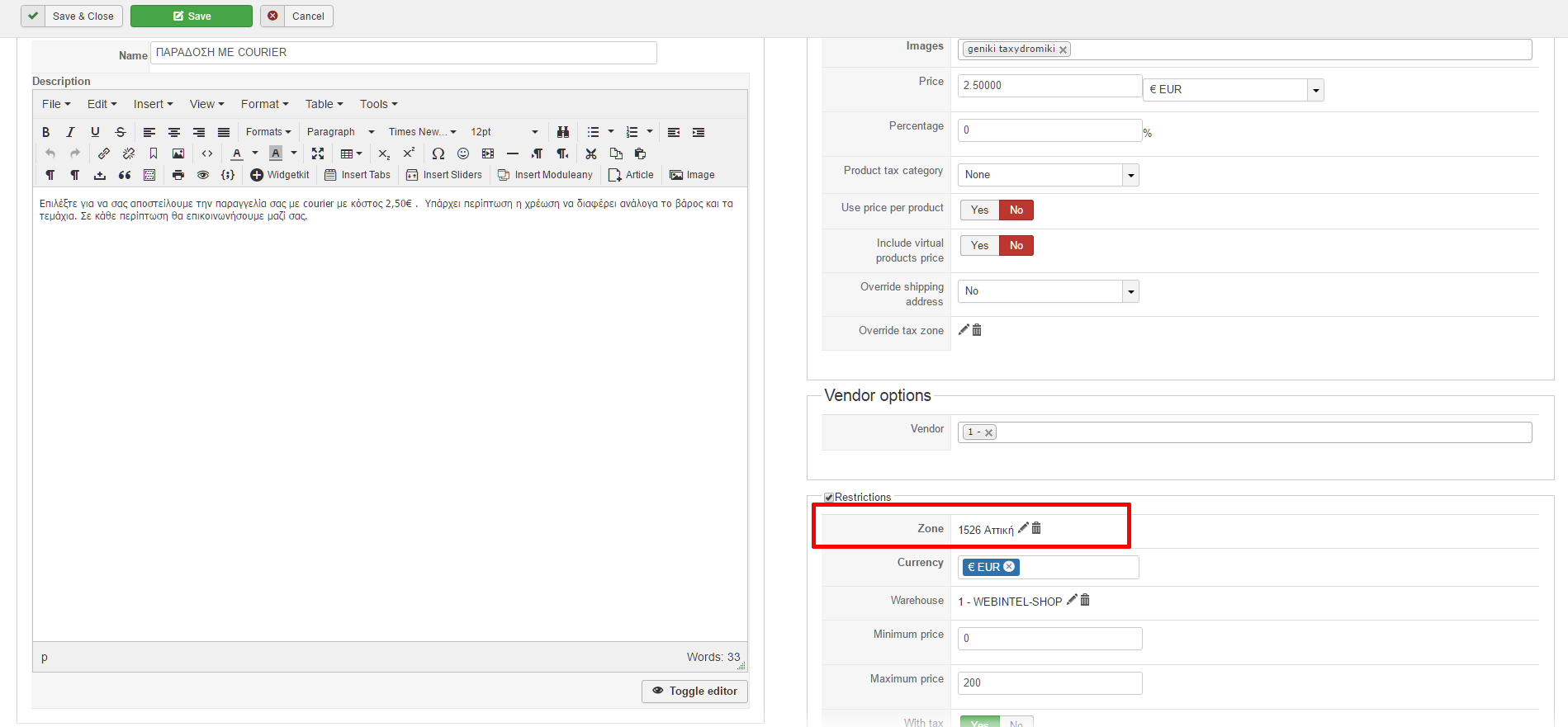
Task: Open the source code view
Action: point(207,153)
